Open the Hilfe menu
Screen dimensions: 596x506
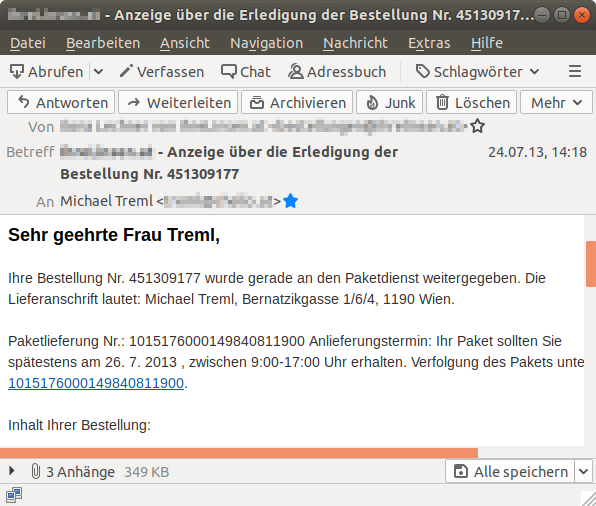pyautogui.click(x=487, y=43)
